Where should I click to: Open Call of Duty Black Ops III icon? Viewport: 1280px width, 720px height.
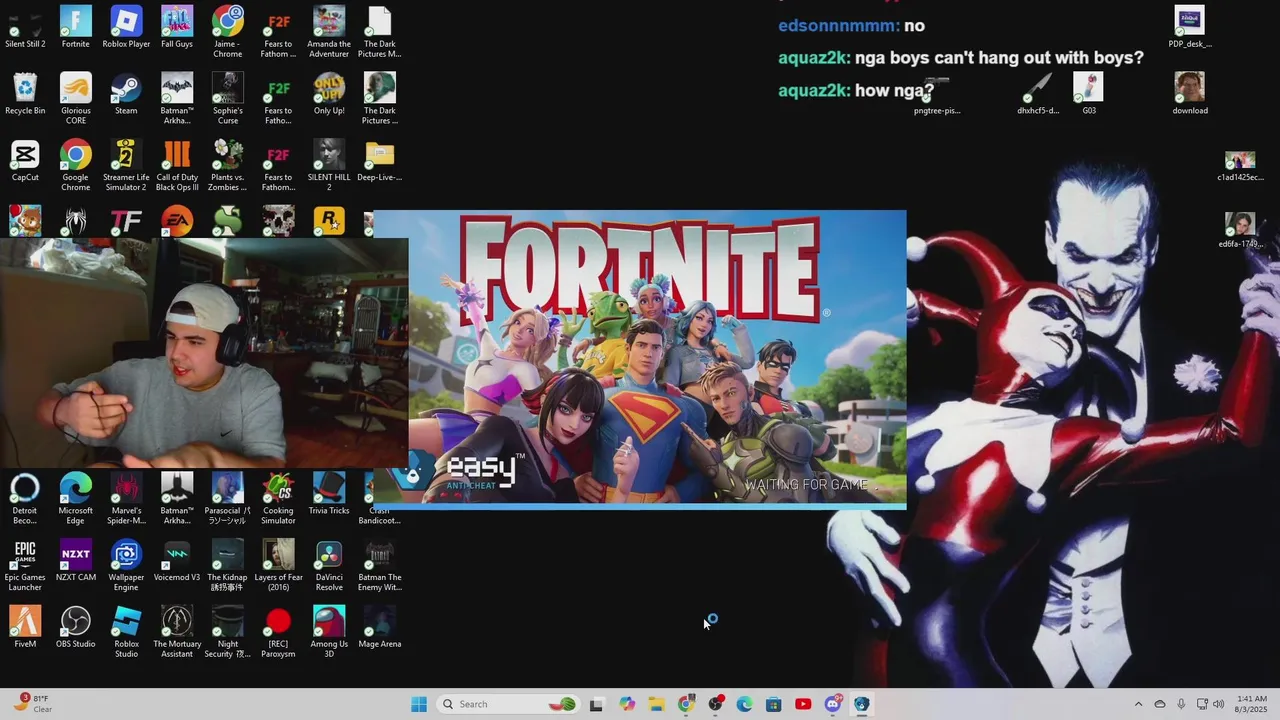[x=177, y=165]
